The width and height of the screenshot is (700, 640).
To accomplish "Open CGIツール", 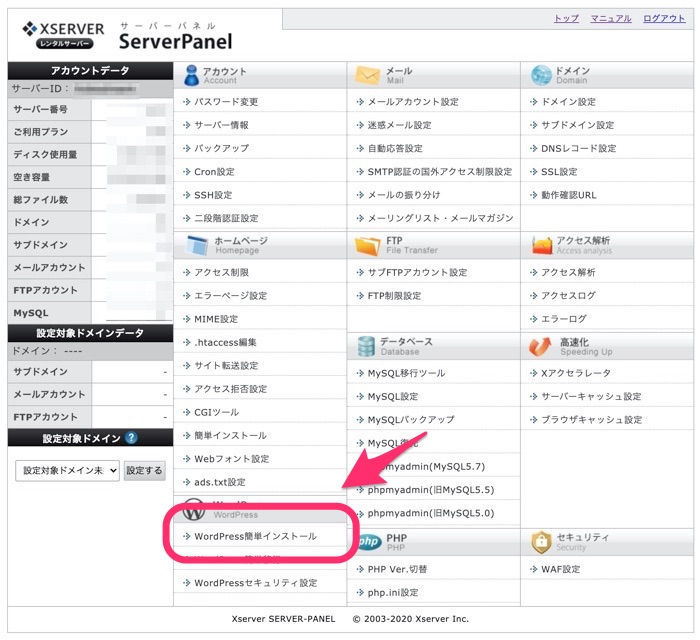I will coord(217,412).
